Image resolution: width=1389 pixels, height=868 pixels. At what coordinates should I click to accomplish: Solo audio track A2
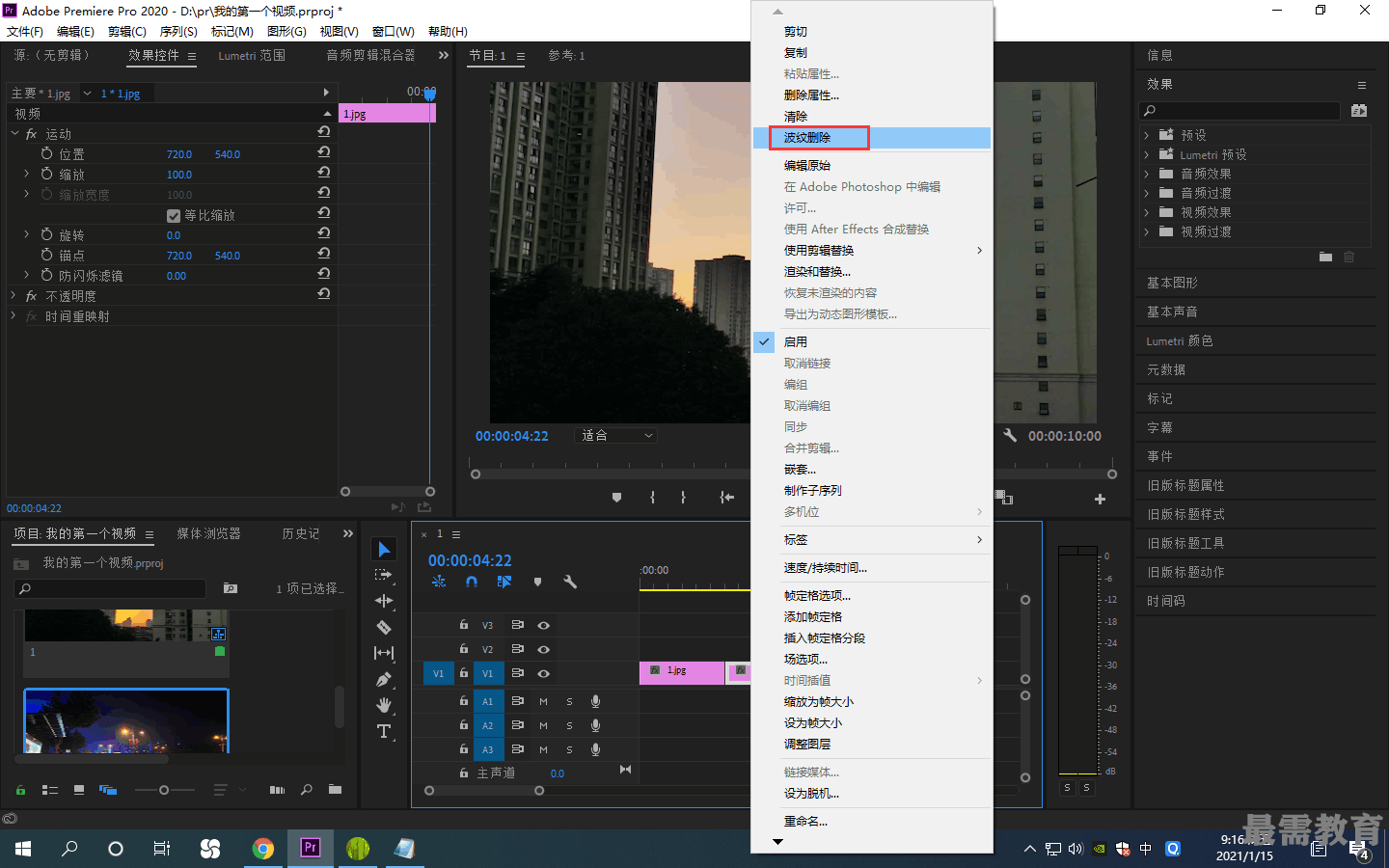(x=569, y=725)
